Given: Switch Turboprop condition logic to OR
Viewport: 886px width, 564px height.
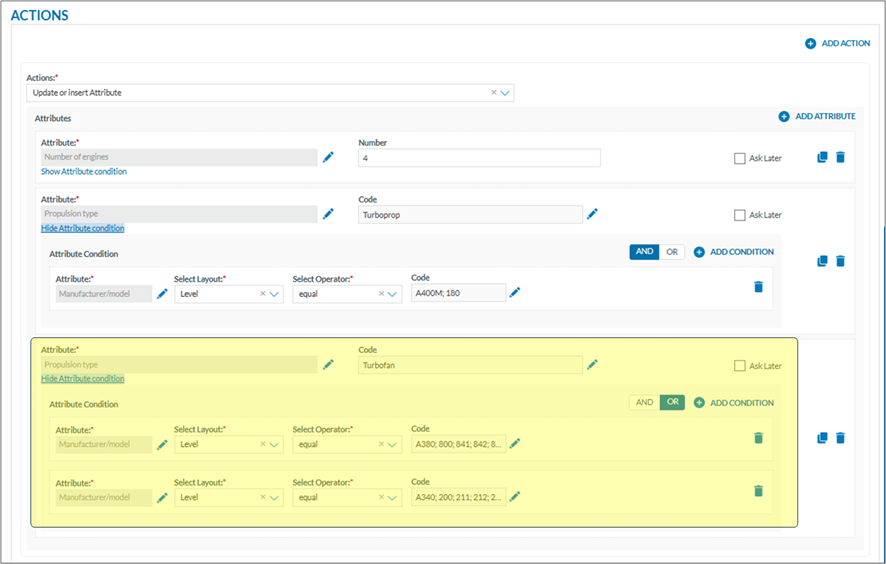Looking at the screenshot, I should [672, 252].
